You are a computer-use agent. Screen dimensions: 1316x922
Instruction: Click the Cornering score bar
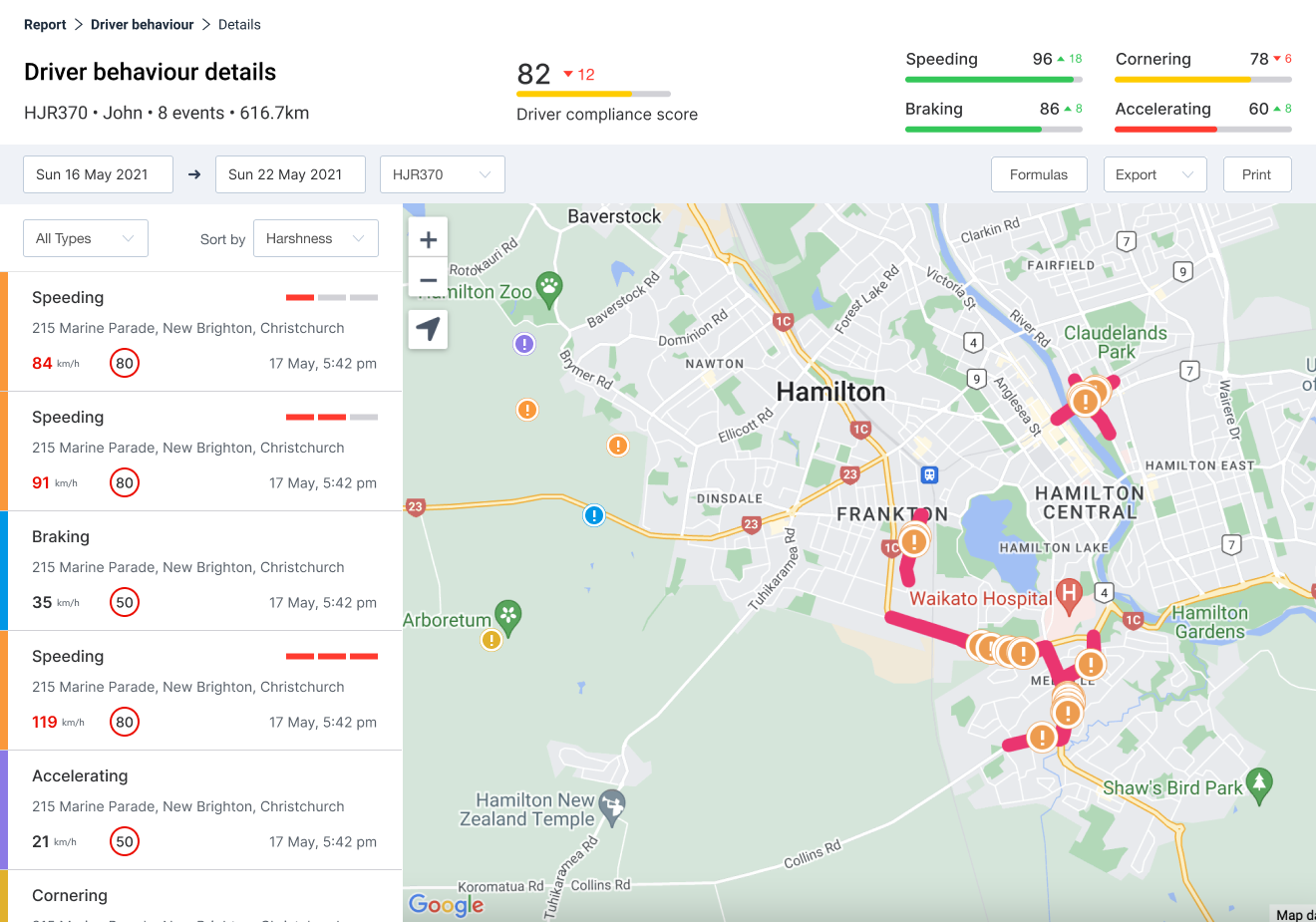pos(1203,80)
